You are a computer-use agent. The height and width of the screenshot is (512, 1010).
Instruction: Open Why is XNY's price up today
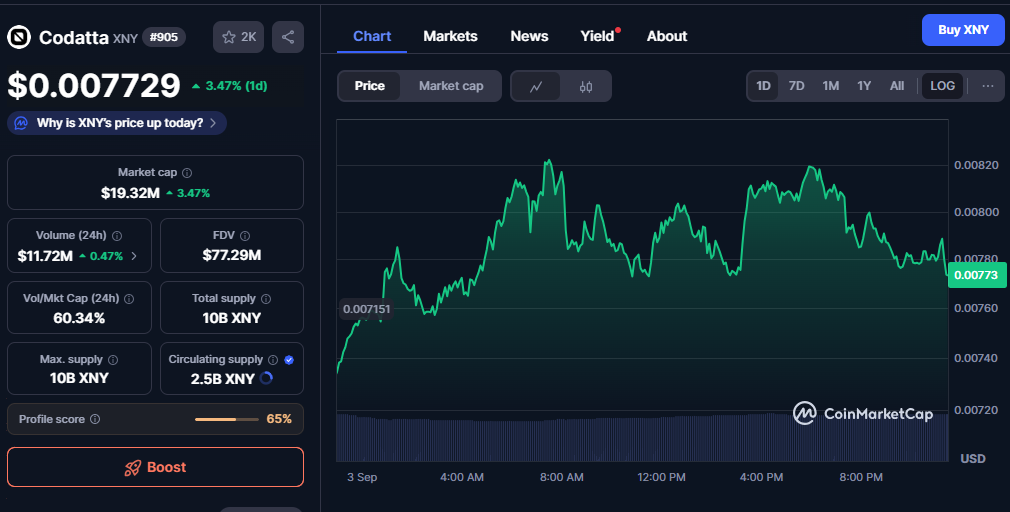(117, 123)
